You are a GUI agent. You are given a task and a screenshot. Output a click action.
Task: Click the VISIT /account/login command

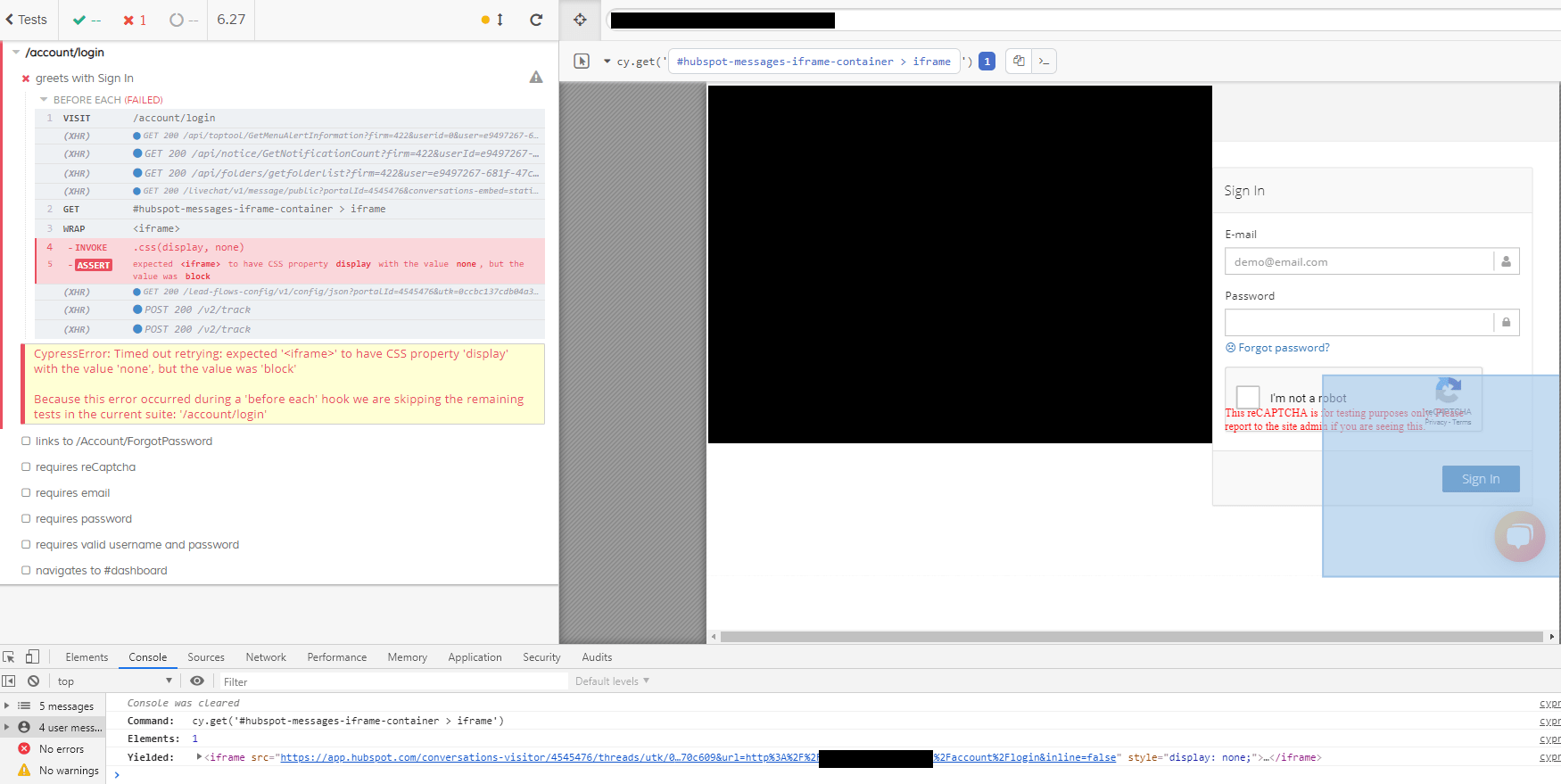pyautogui.click(x=290, y=118)
